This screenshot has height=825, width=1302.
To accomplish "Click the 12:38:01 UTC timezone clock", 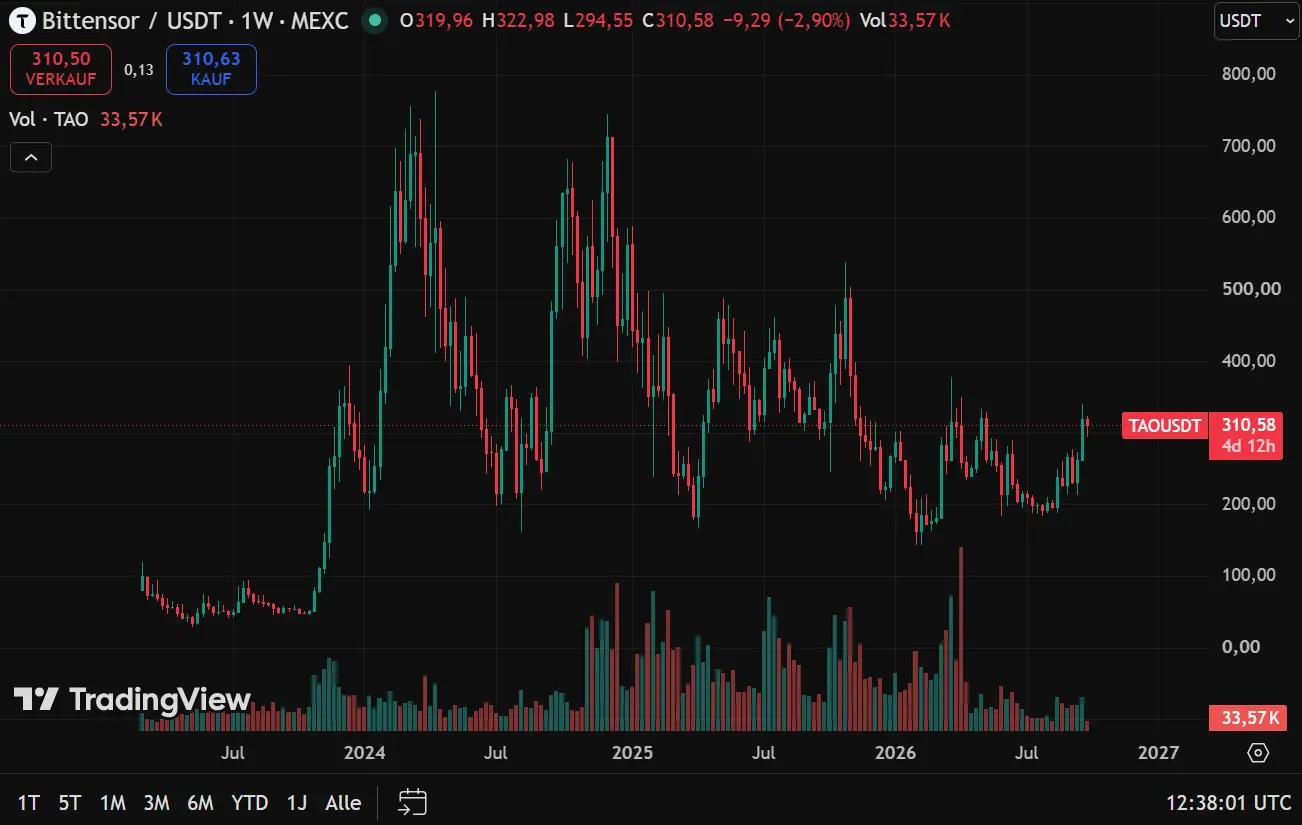I will (x=1228, y=803).
